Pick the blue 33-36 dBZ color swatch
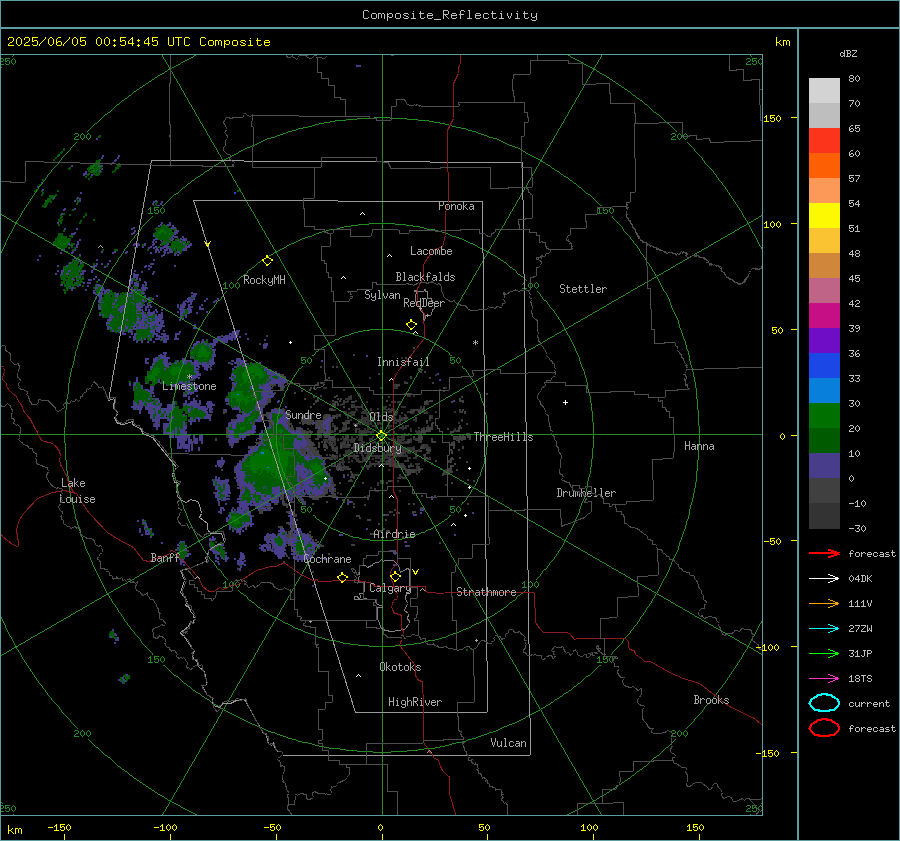The height and width of the screenshot is (841, 900). tap(824, 365)
